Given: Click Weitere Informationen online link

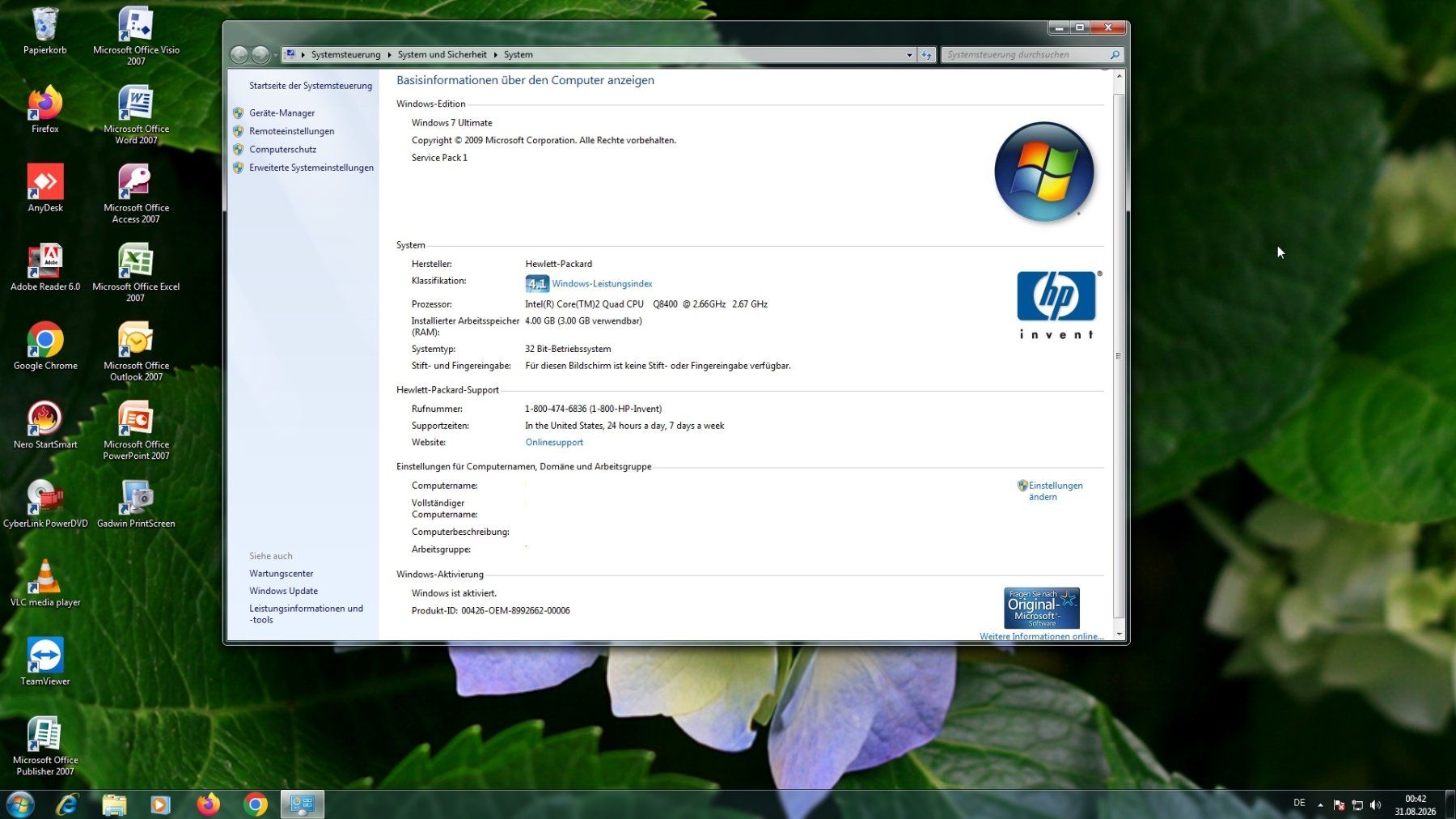Looking at the screenshot, I should point(1041,636).
